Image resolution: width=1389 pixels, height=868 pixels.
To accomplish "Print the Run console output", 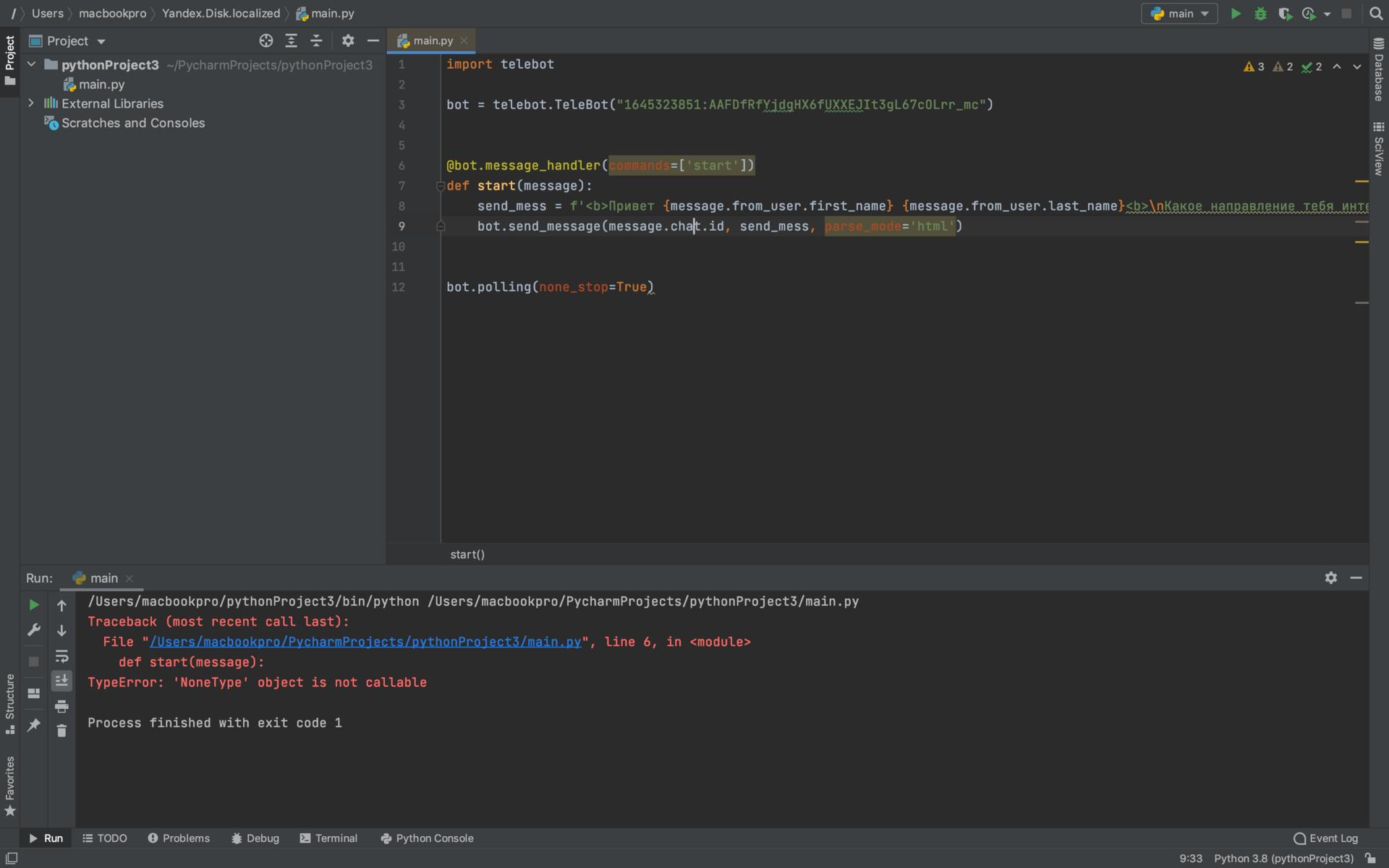I will pyautogui.click(x=61, y=706).
